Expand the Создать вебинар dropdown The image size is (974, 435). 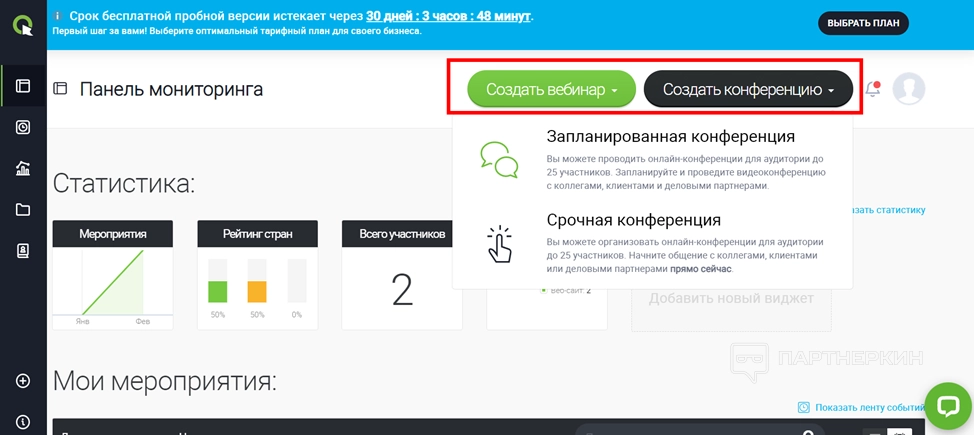(552, 89)
